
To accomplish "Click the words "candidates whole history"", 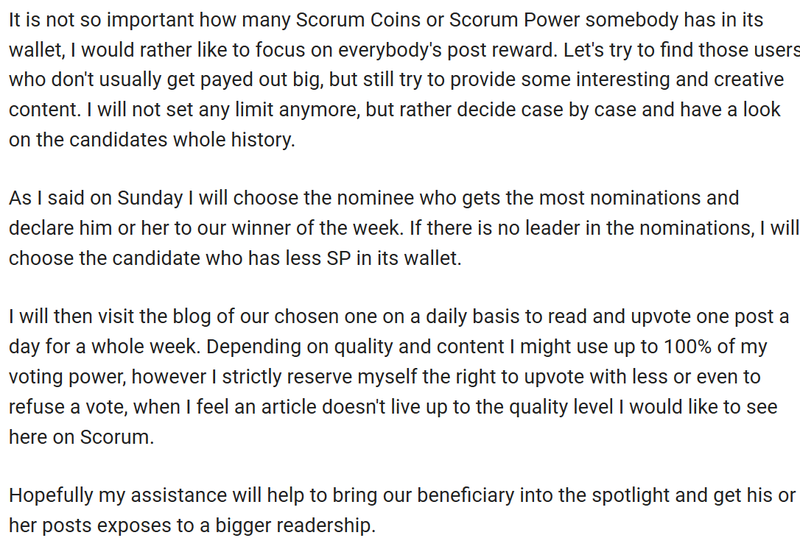I will pos(182,139).
